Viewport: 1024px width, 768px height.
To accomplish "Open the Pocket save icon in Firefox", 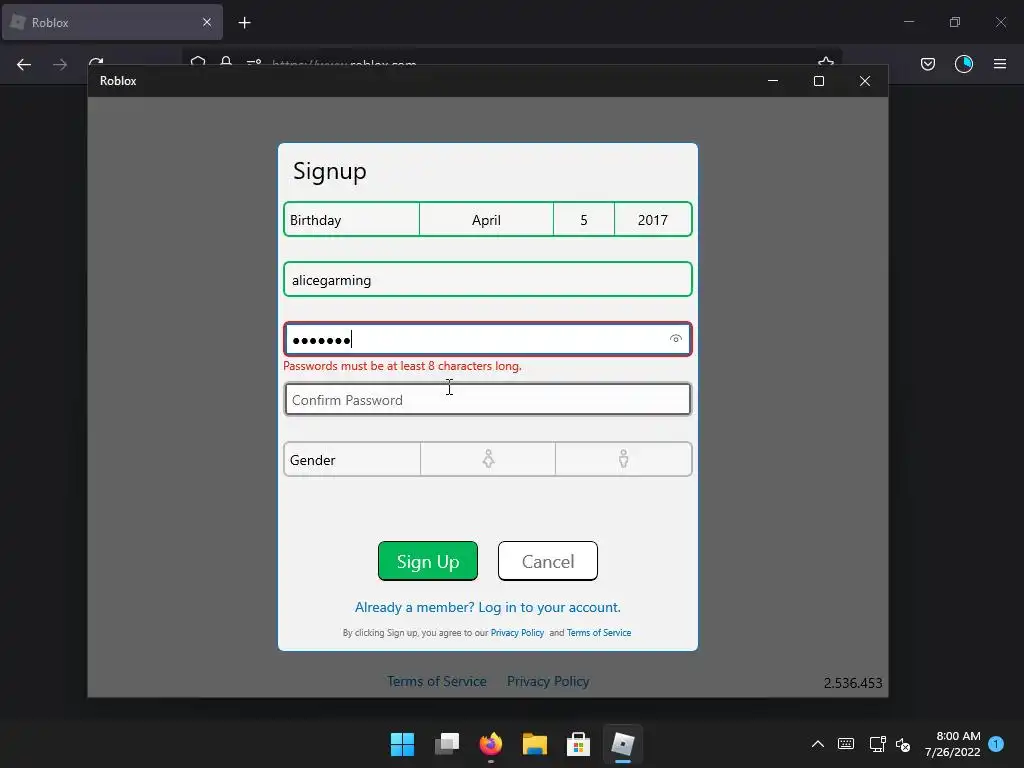I will pos(927,64).
